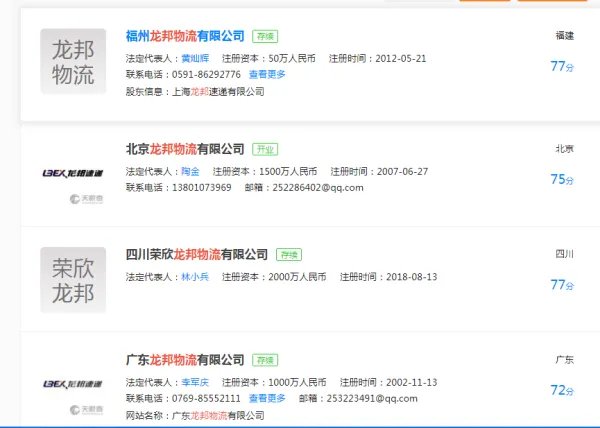Open 广东龙邦物流有限公司 company title

point(185,360)
